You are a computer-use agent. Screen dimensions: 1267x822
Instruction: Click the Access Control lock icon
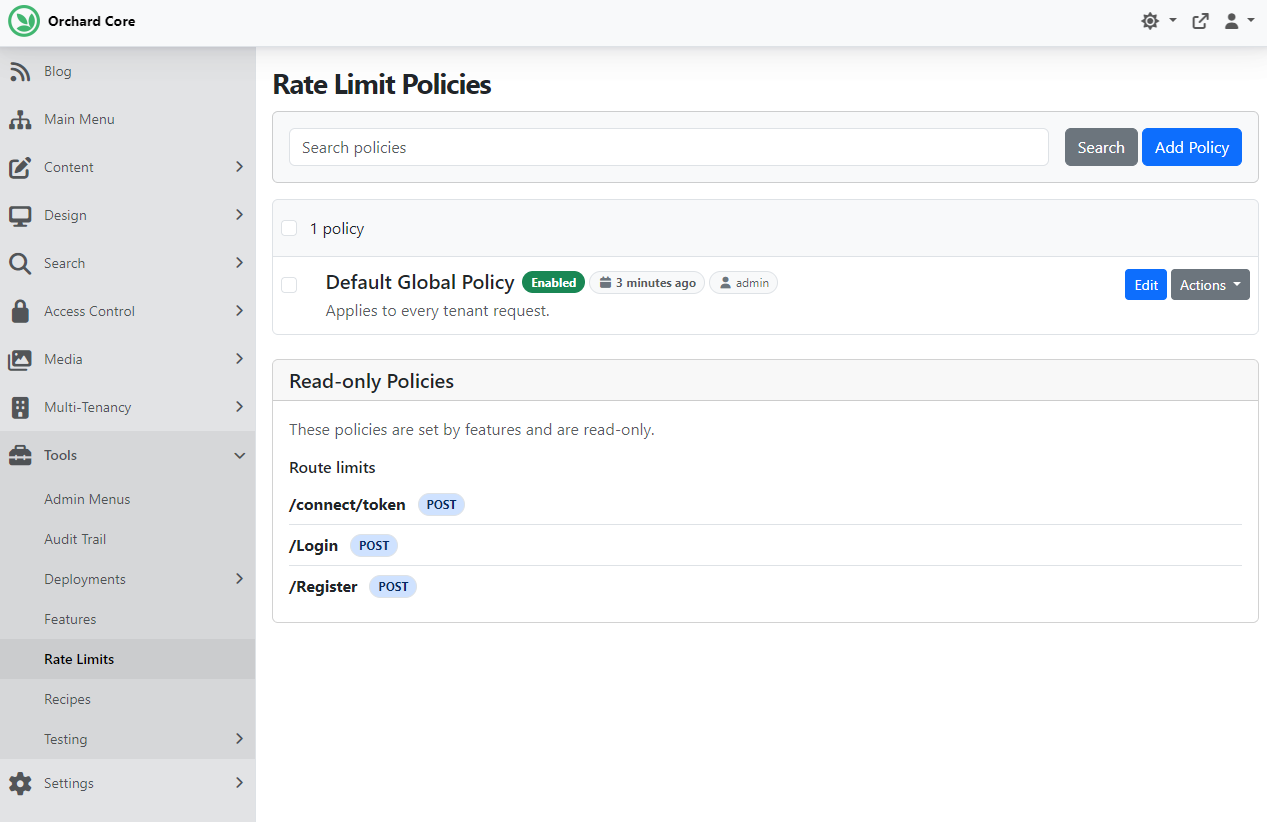[x=20, y=312]
